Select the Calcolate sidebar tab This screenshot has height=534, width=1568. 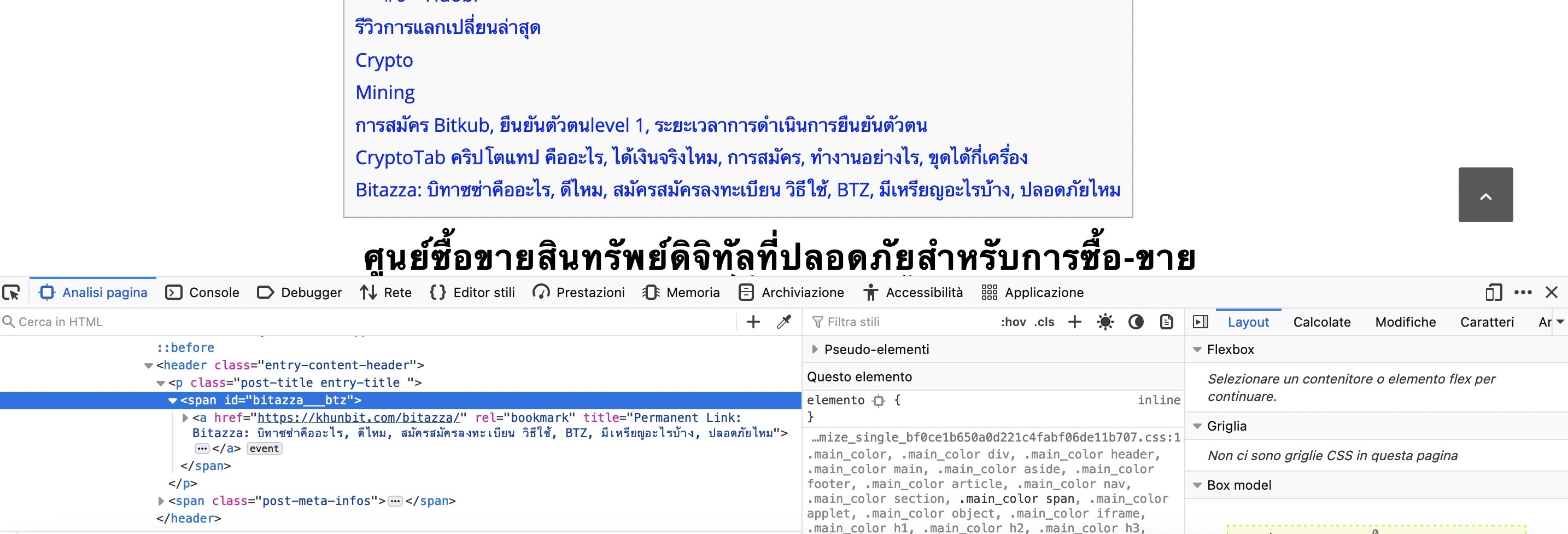[x=1322, y=322]
